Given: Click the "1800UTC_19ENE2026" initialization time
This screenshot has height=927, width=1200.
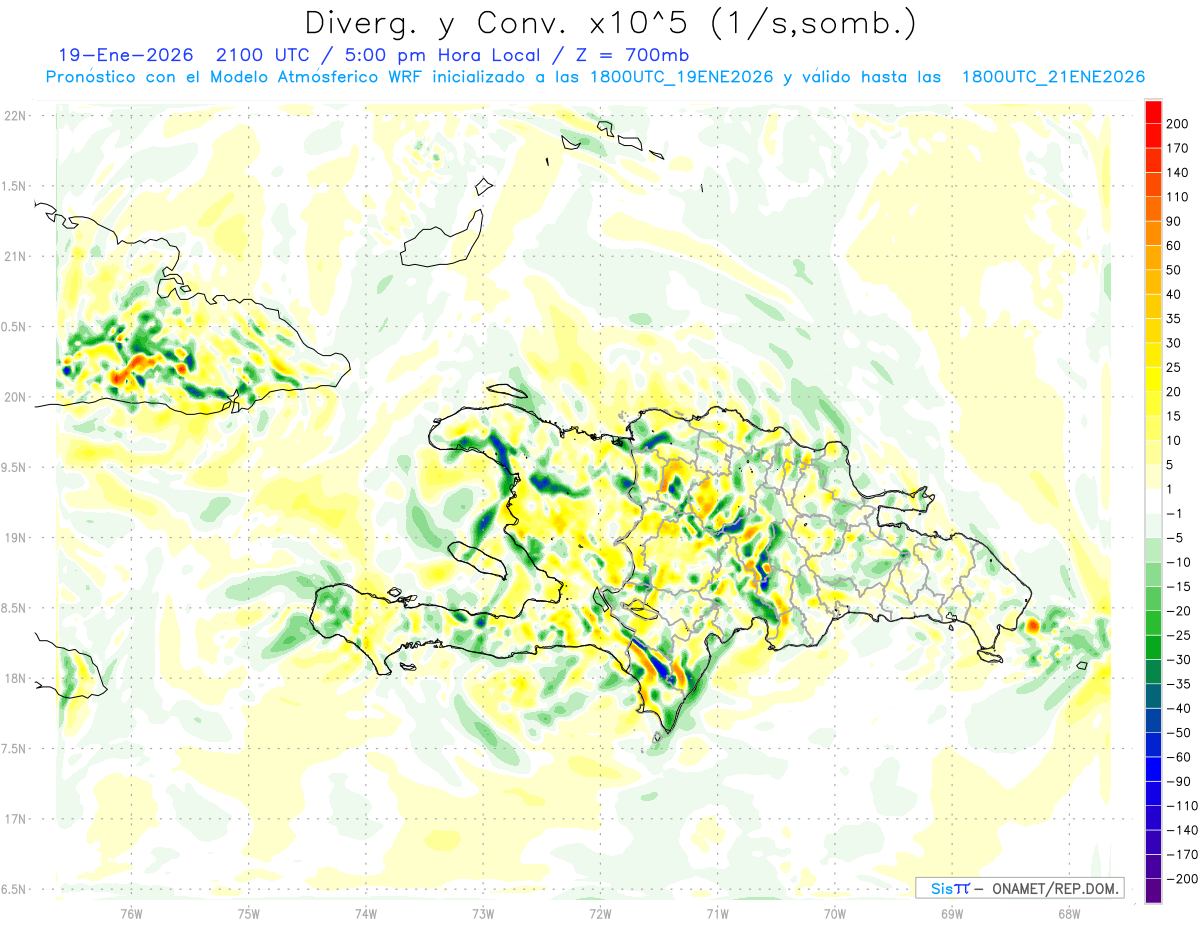Looking at the screenshot, I should click(x=680, y=77).
